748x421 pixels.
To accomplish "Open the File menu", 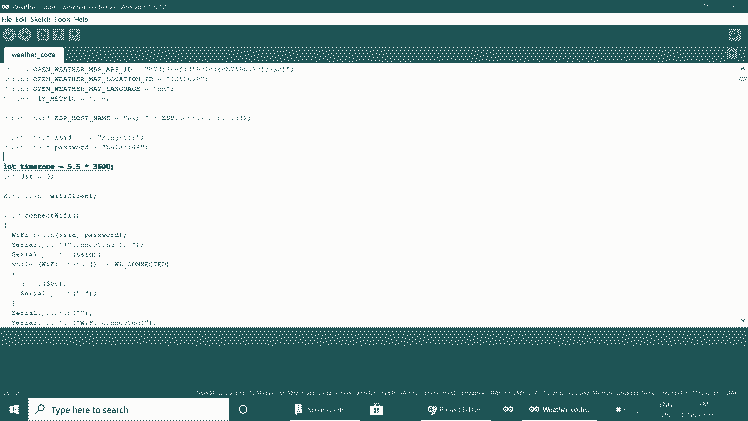I will (7, 19).
